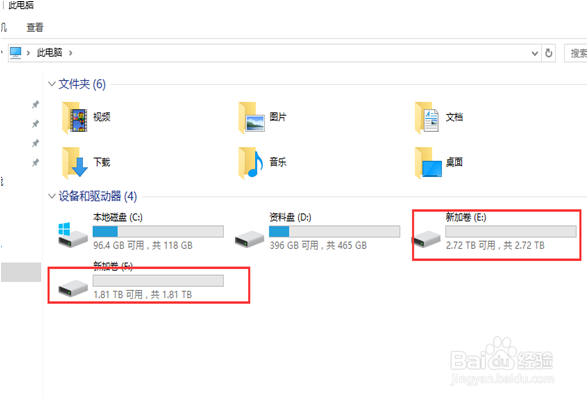Screen dimensions: 588x400
Task: Click the This PC computer icon in address bar
Action: [x=15, y=53]
